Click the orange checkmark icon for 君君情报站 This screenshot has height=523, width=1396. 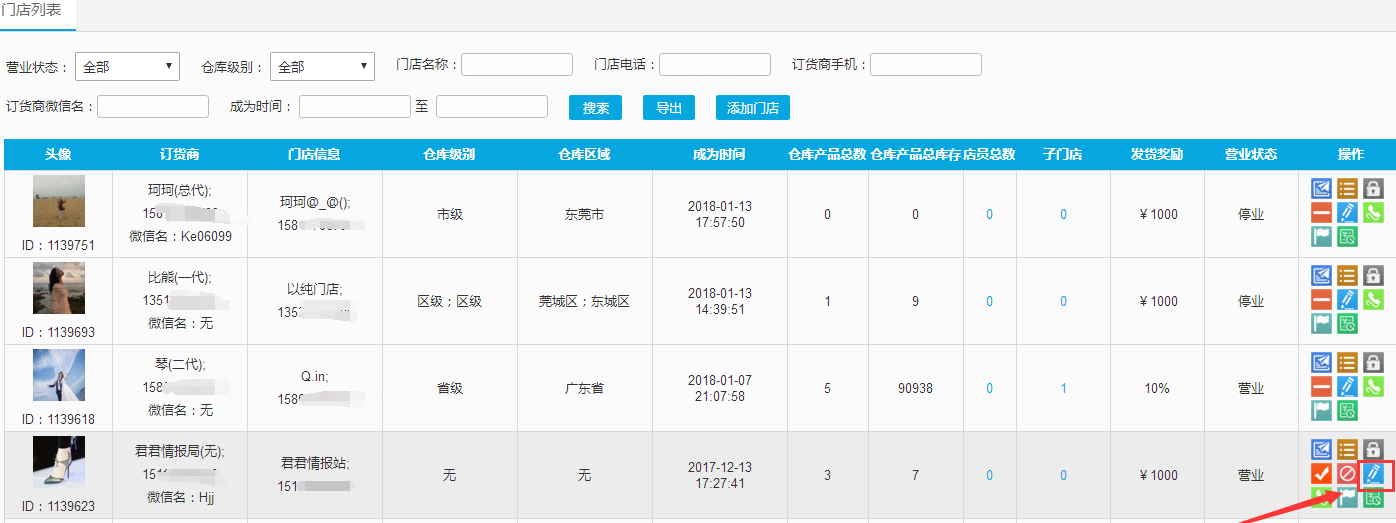[1322, 474]
